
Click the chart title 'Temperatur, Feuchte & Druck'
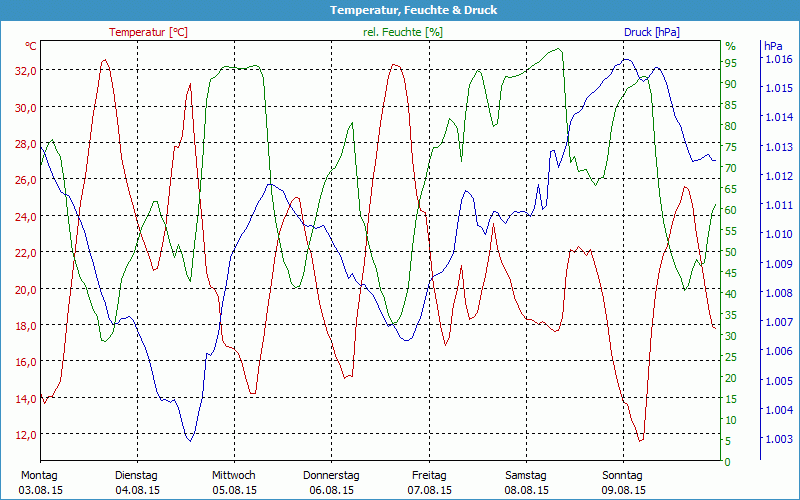[x=400, y=10]
